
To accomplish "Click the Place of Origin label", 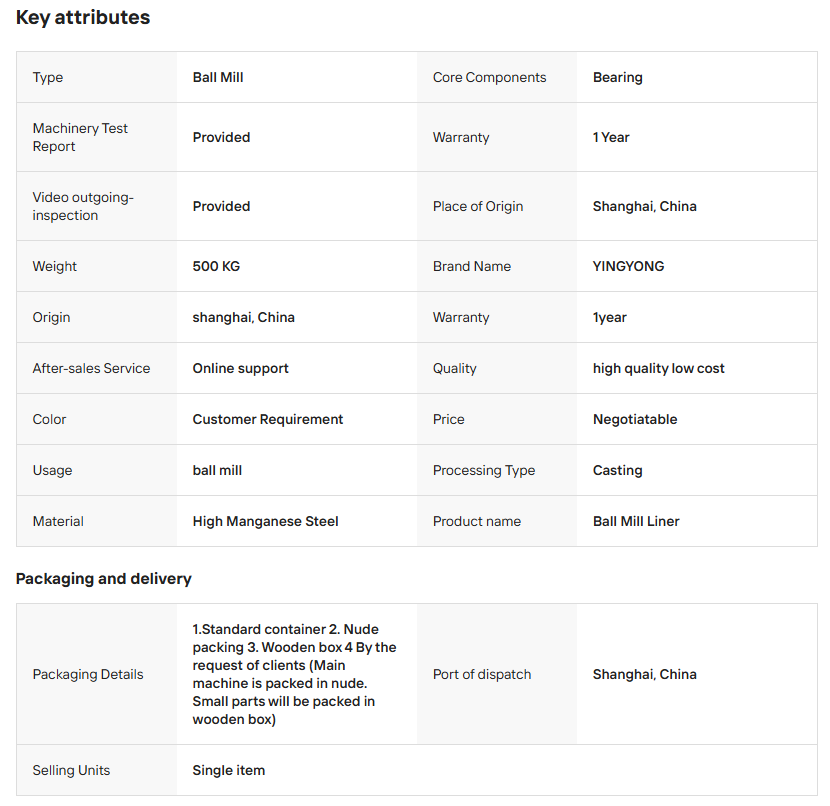I will (478, 206).
